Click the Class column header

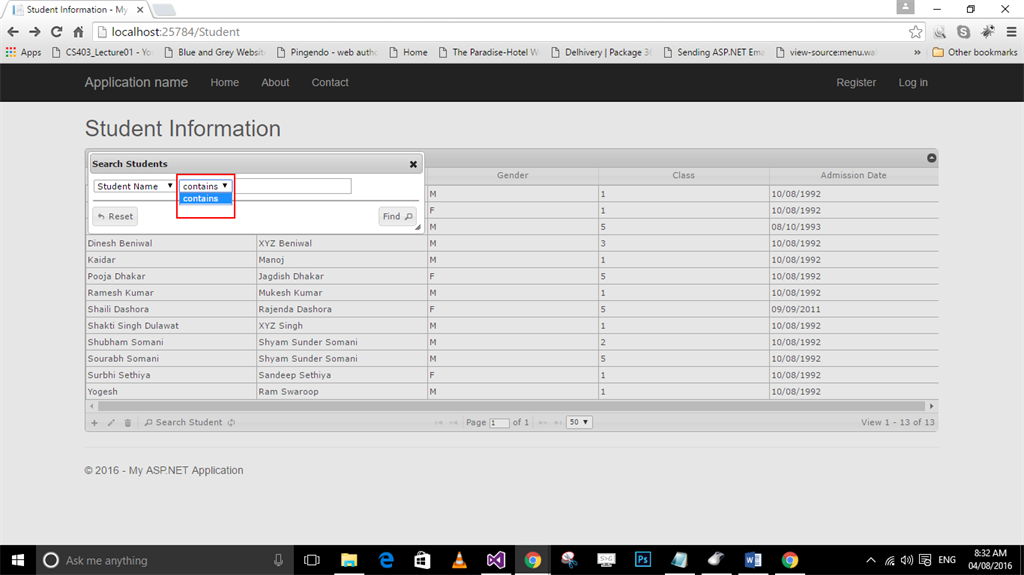684,175
